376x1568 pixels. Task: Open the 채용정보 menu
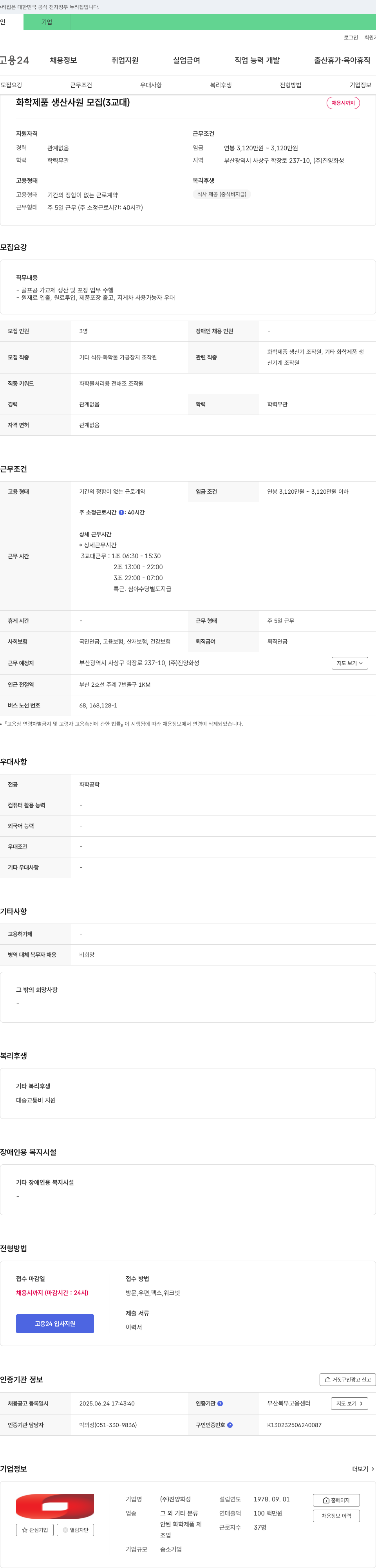click(63, 60)
